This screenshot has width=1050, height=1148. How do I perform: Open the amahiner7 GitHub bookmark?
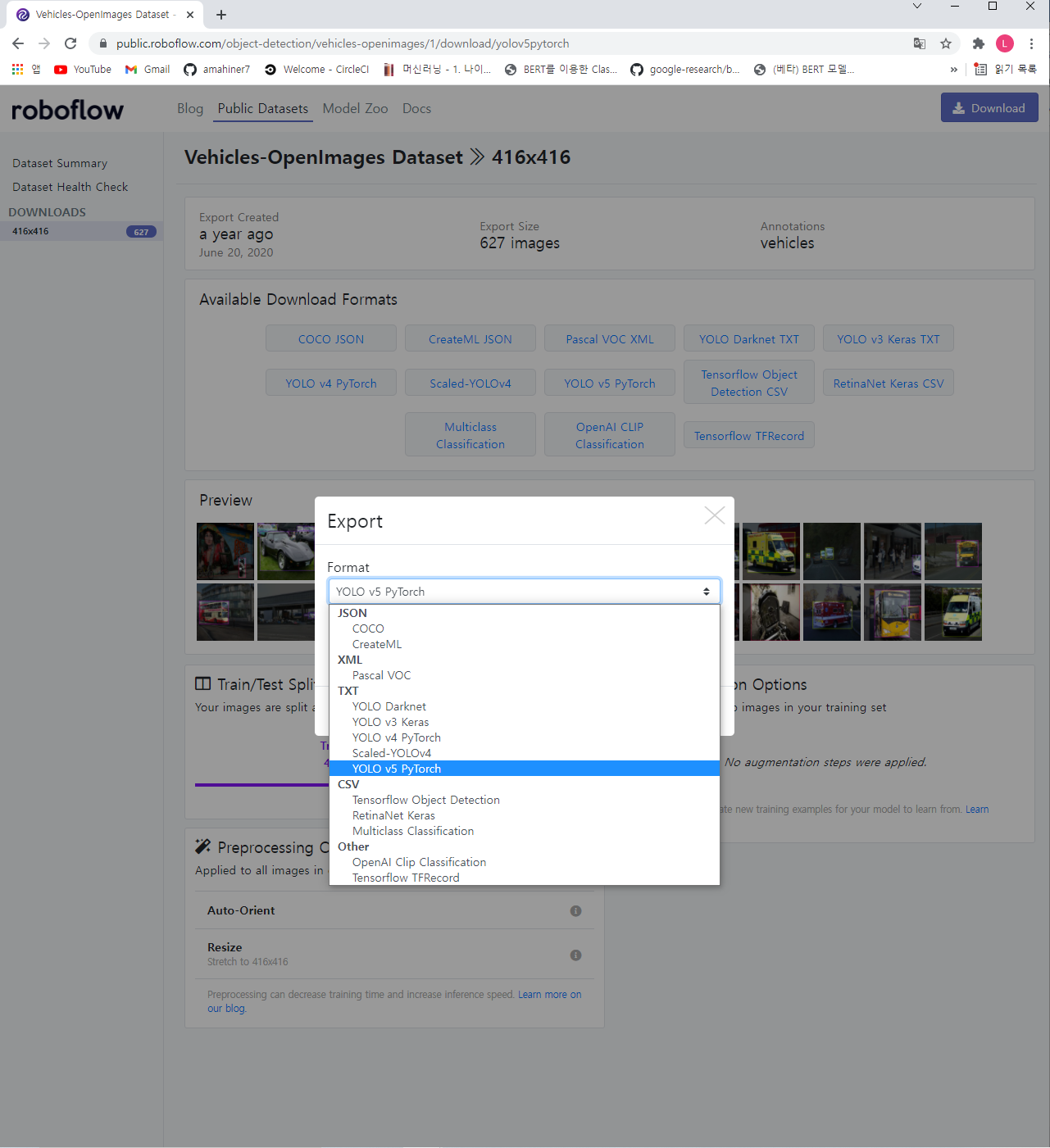[217, 70]
